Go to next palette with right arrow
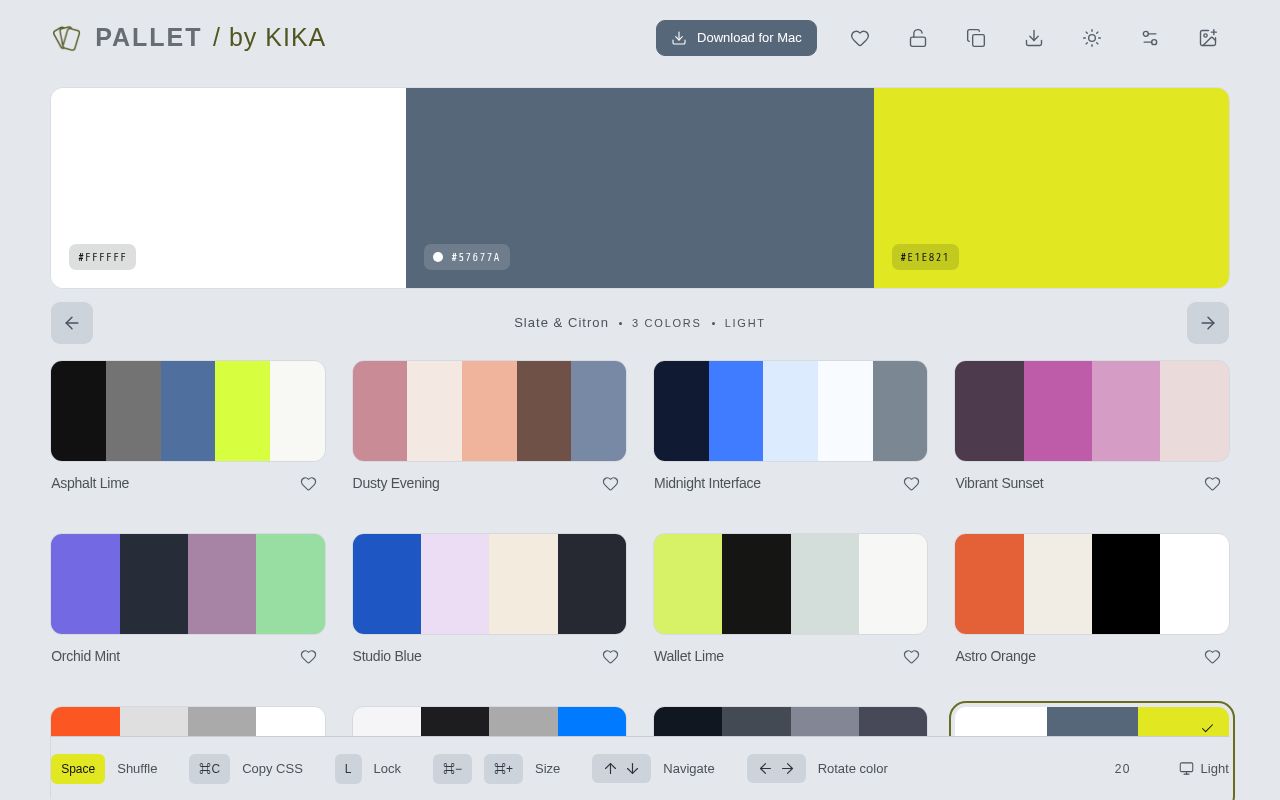Screen dimensions: 1280x800 1208,323
